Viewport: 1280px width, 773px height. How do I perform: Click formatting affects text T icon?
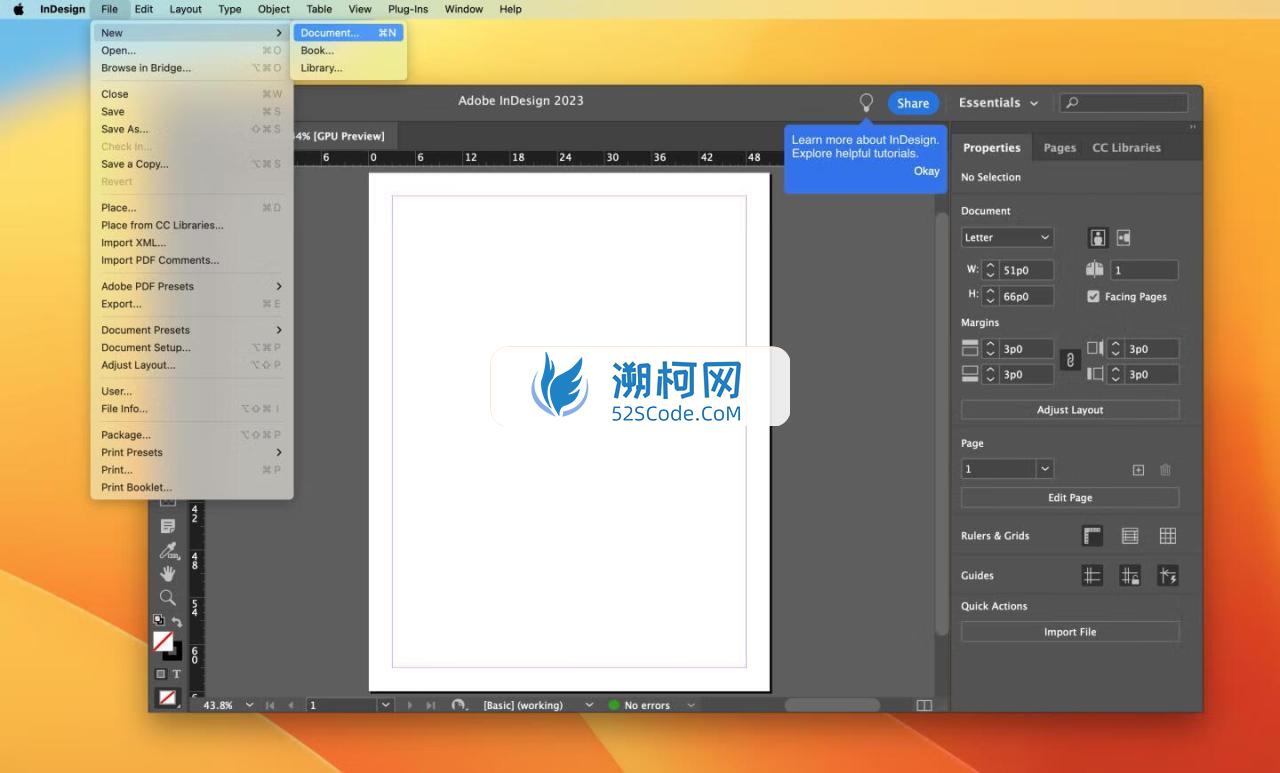tap(177, 674)
